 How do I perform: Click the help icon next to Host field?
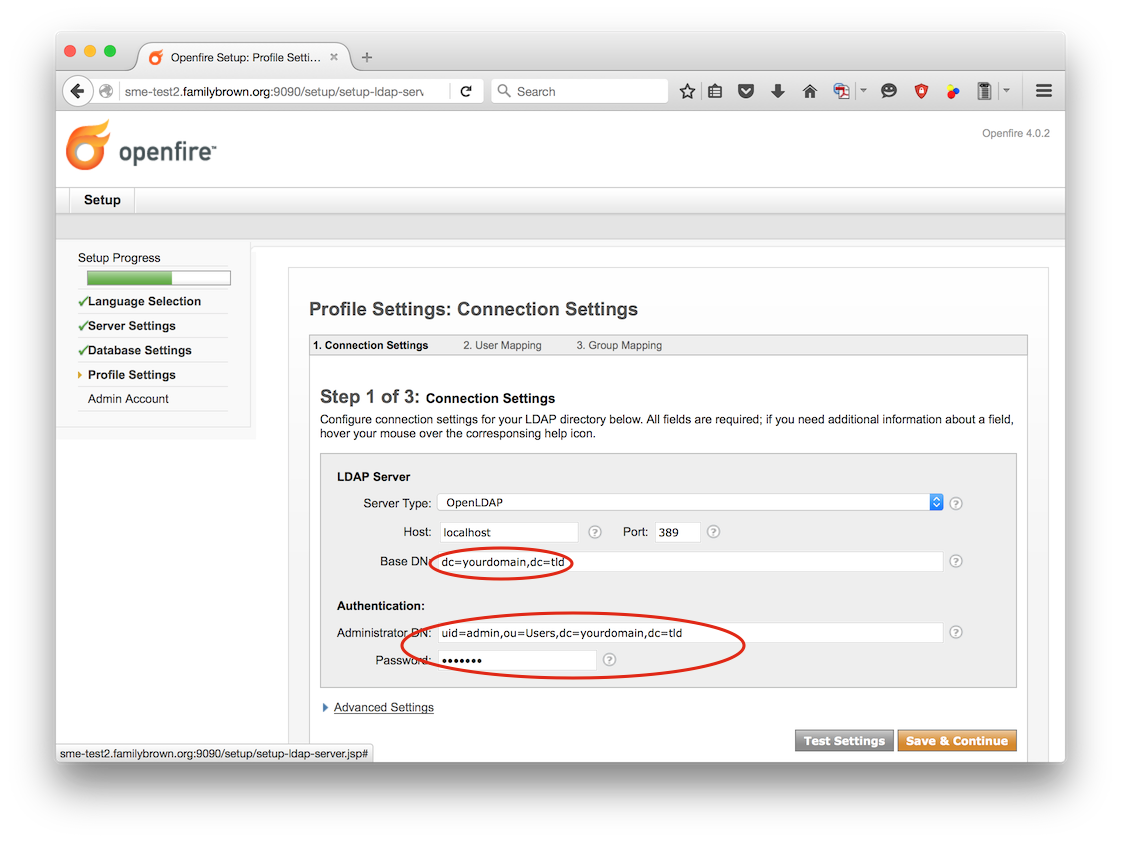click(x=595, y=532)
